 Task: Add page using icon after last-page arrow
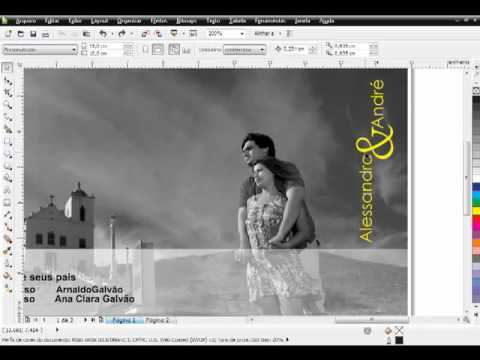(x=101, y=320)
